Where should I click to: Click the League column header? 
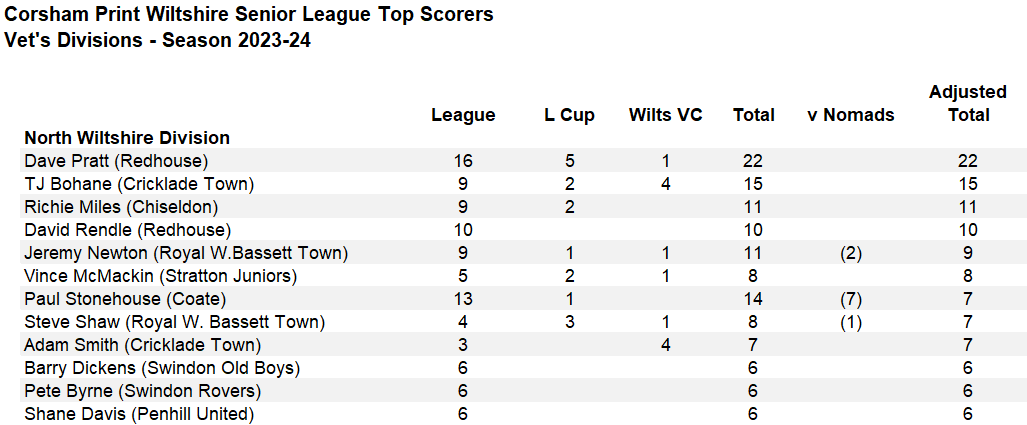[x=463, y=115]
